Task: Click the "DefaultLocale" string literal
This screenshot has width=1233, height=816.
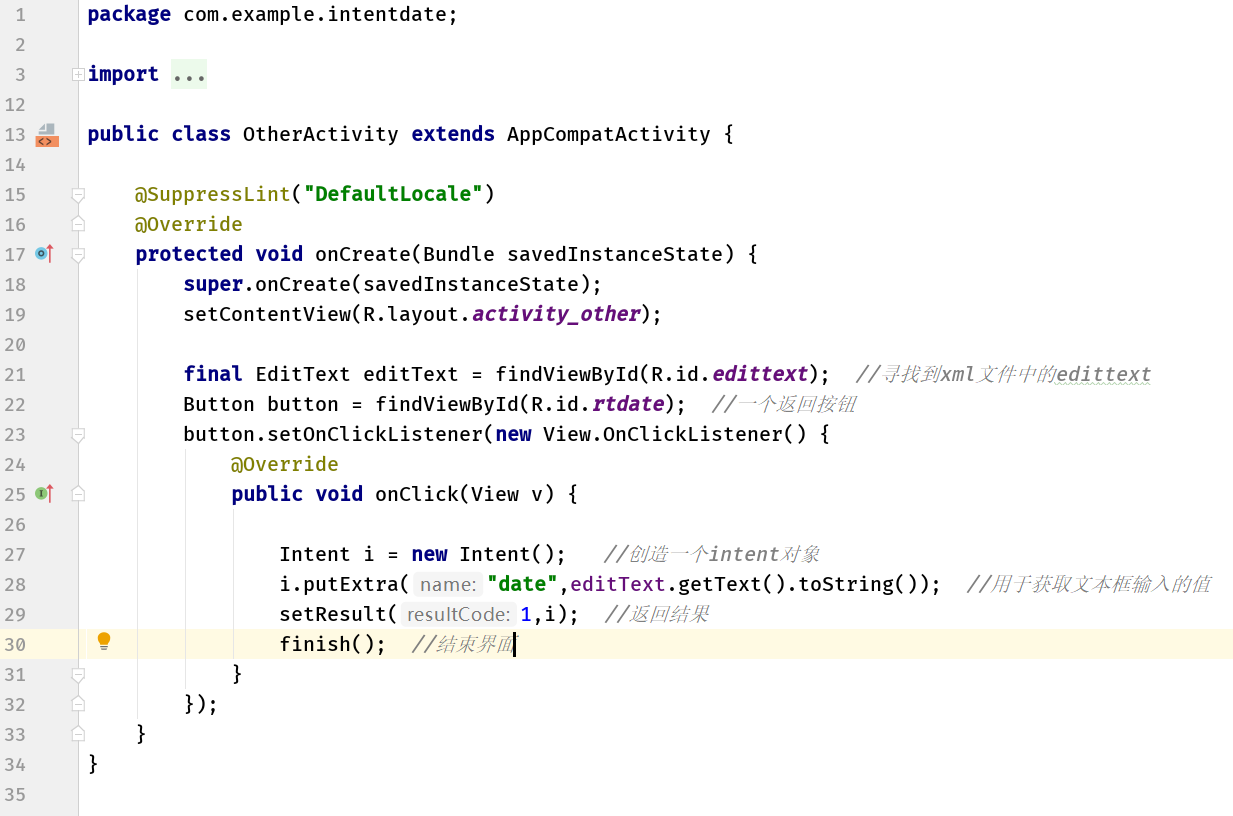Action: click(x=393, y=194)
